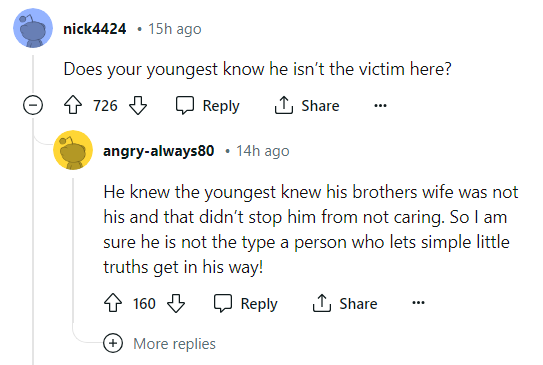Open angry-always80's user profile
The height and width of the screenshot is (365, 543).
[x=159, y=151]
